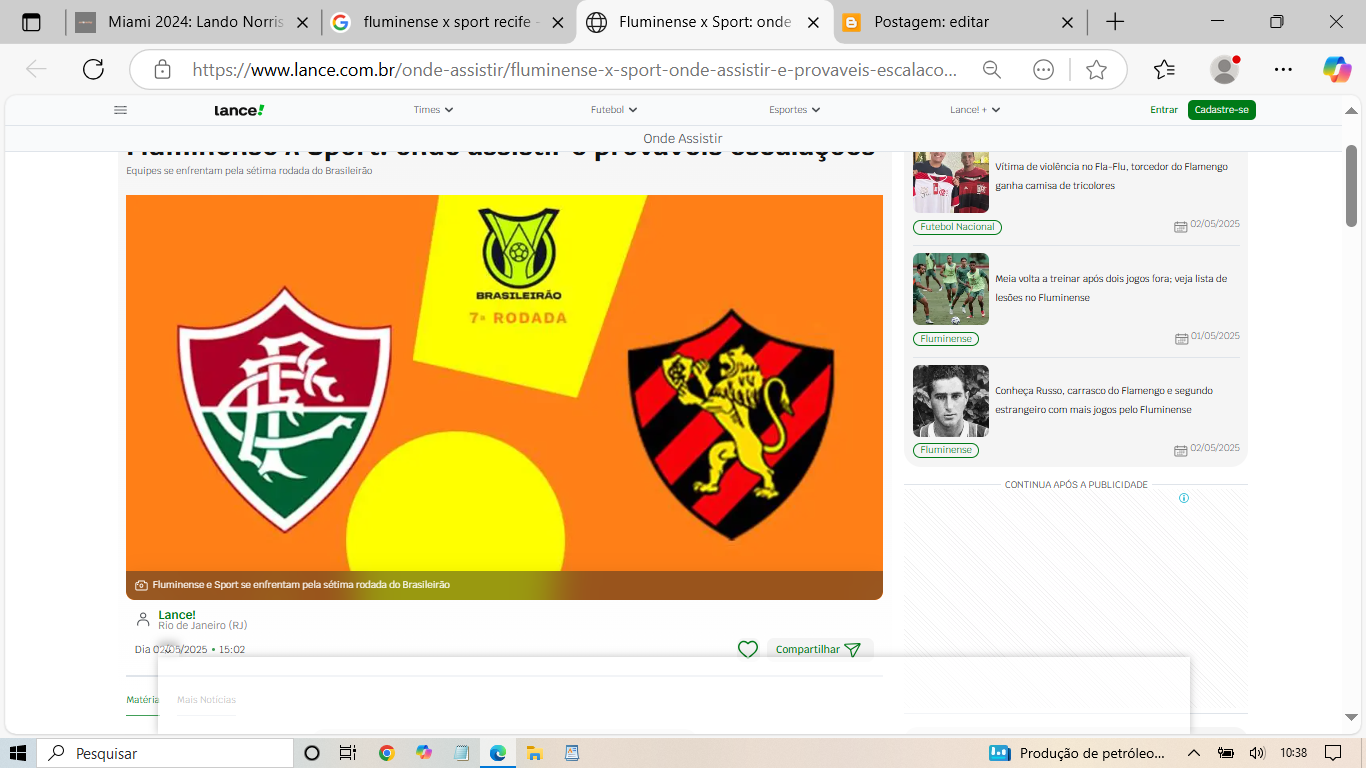Image resolution: width=1366 pixels, height=768 pixels.
Task: Click the Fluminense x Sport main image
Action: [504, 397]
